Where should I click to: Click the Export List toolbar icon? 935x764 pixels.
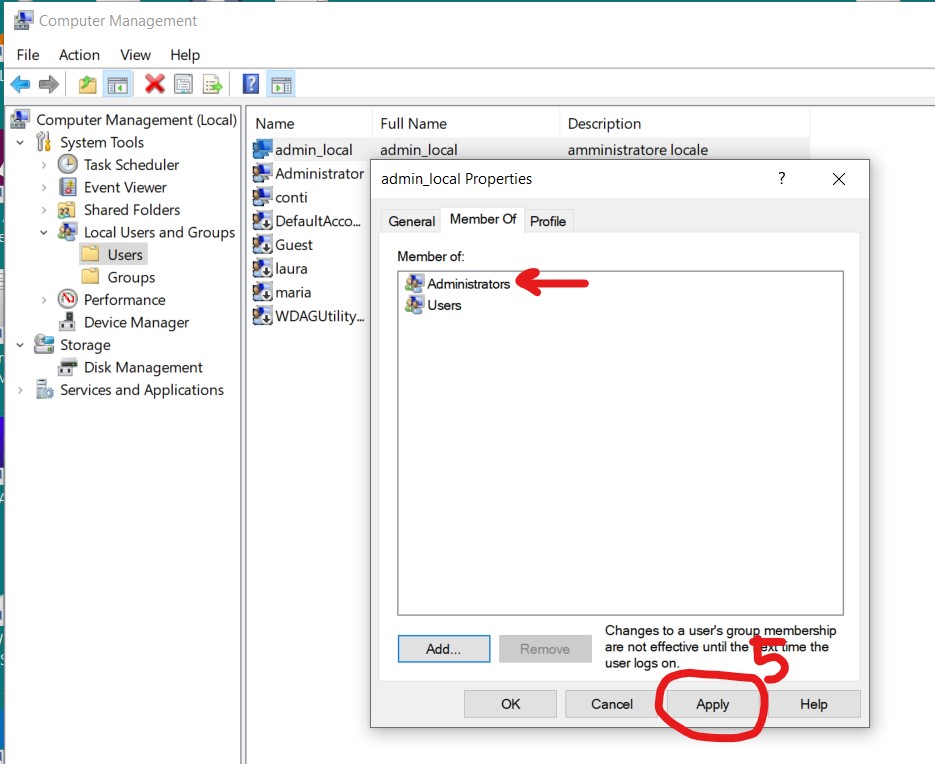[x=212, y=85]
